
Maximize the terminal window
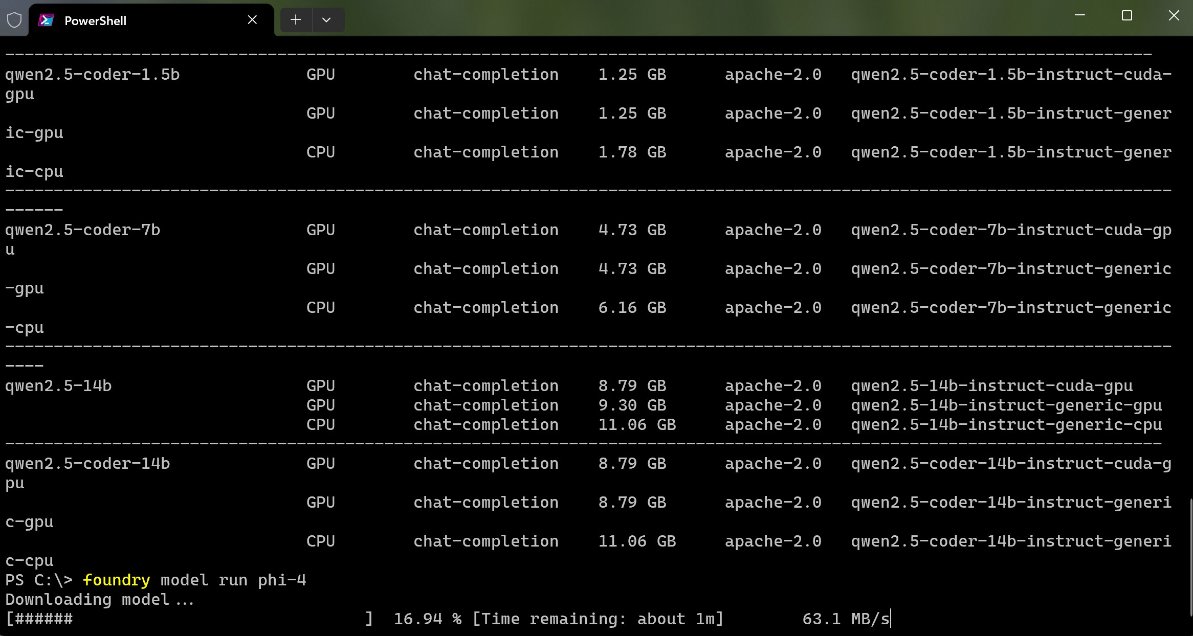(x=1125, y=16)
